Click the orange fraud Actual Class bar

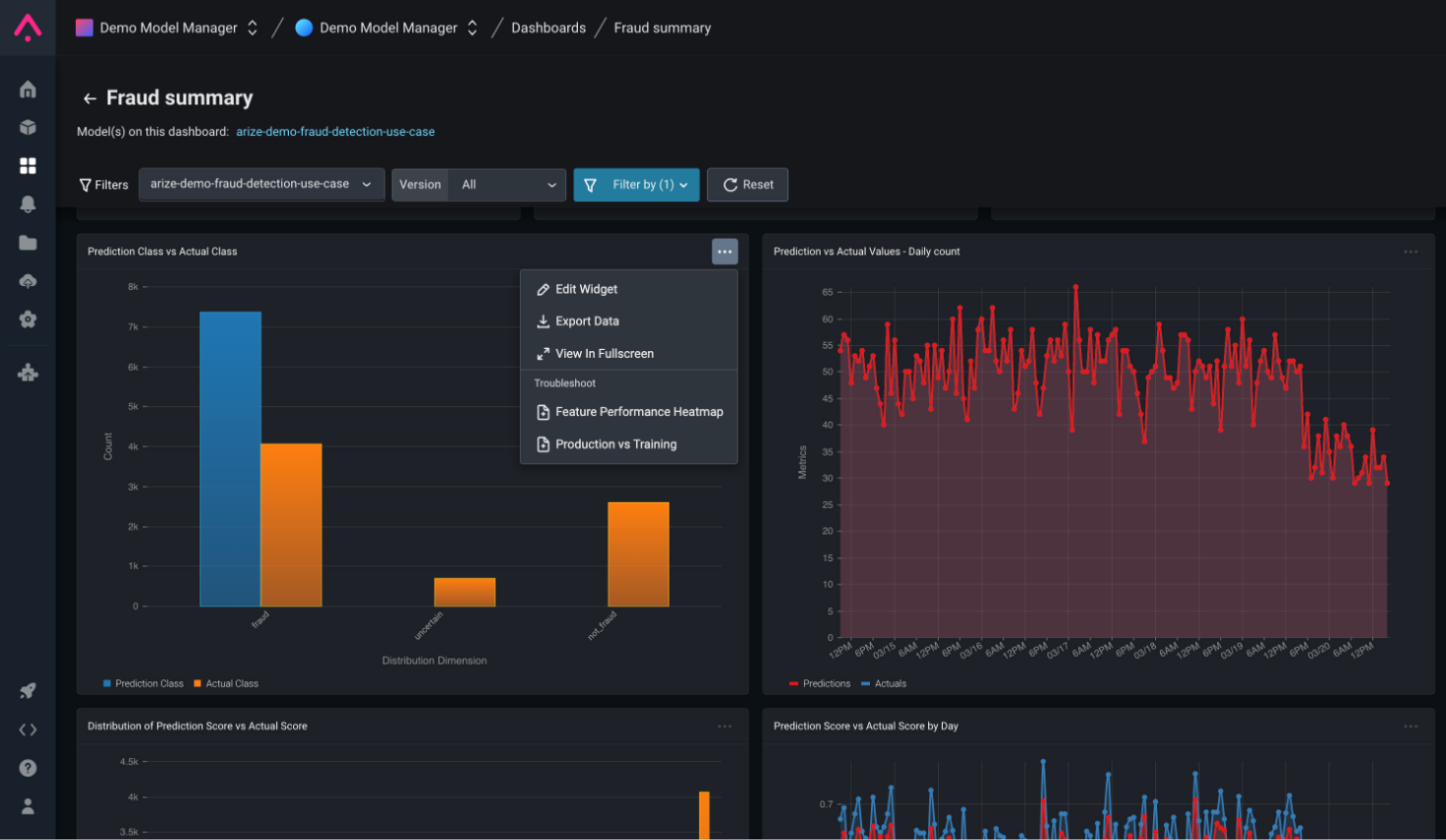tap(291, 525)
